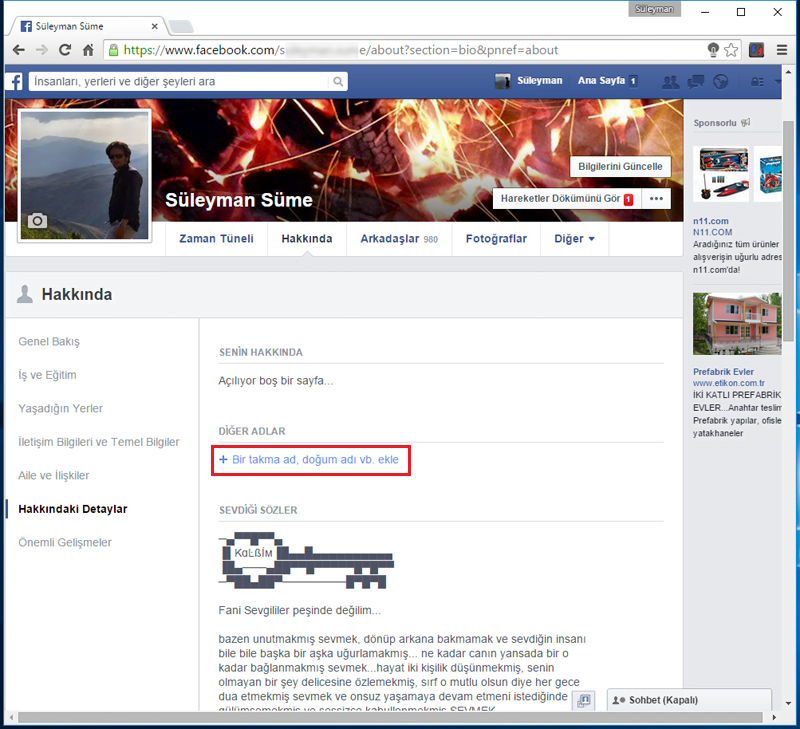Expand the 'Diğer' dropdown on profile
Viewport: 800px width, 729px height.
(574, 239)
